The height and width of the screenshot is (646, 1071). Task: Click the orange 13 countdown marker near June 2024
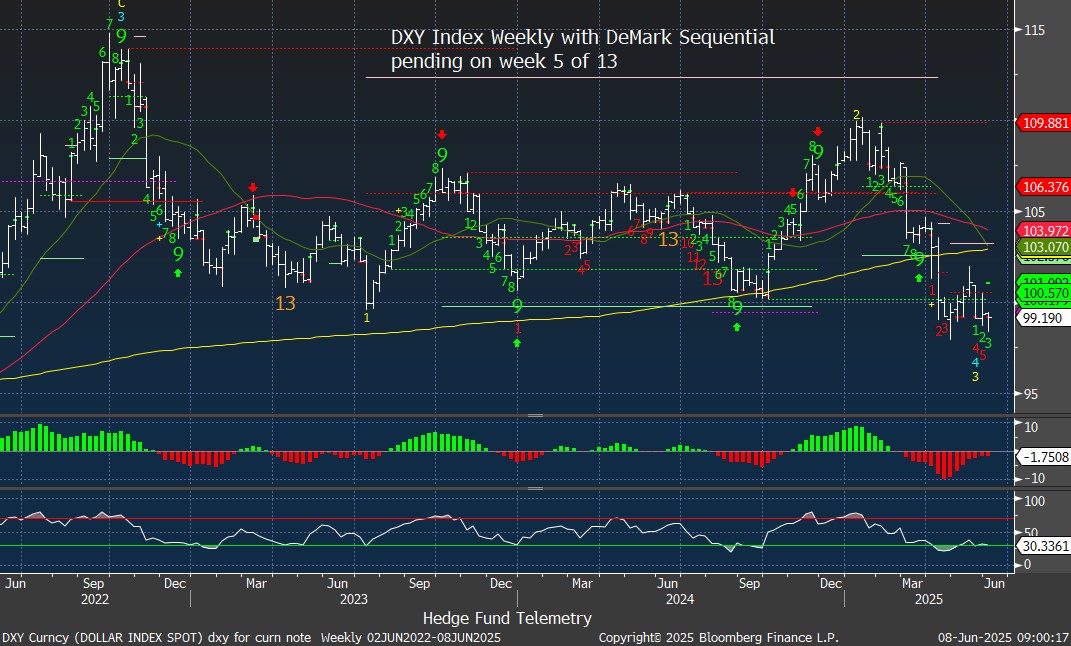point(668,240)
